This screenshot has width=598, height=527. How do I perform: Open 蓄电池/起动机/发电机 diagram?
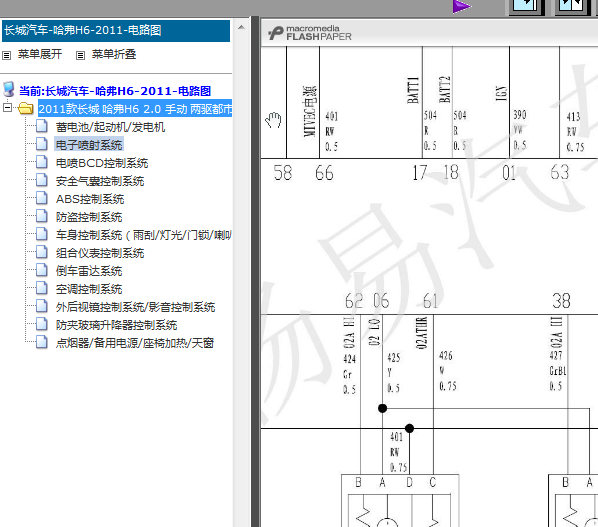pos(110,127)
